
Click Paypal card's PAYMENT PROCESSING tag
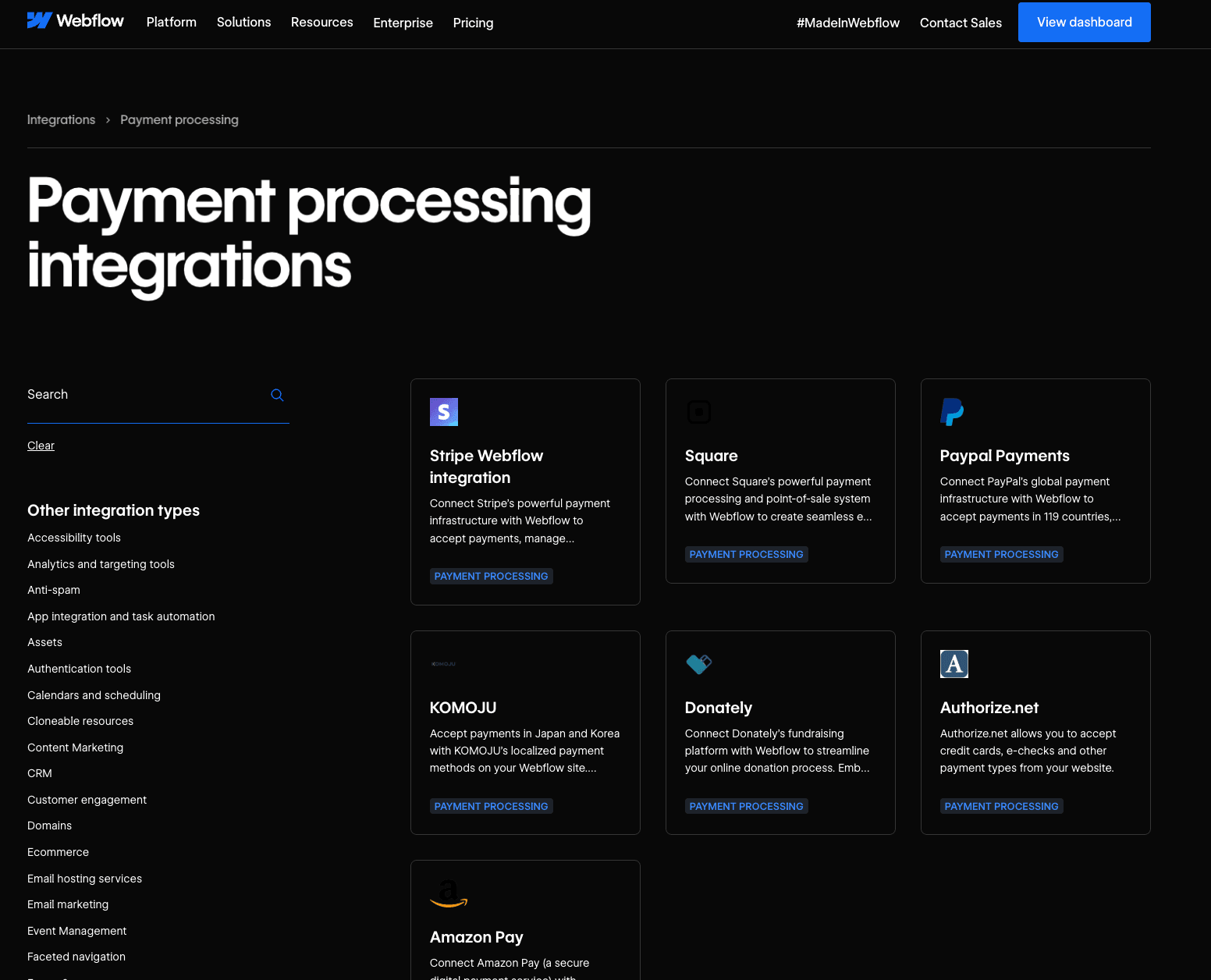(x=1001, y=554)
